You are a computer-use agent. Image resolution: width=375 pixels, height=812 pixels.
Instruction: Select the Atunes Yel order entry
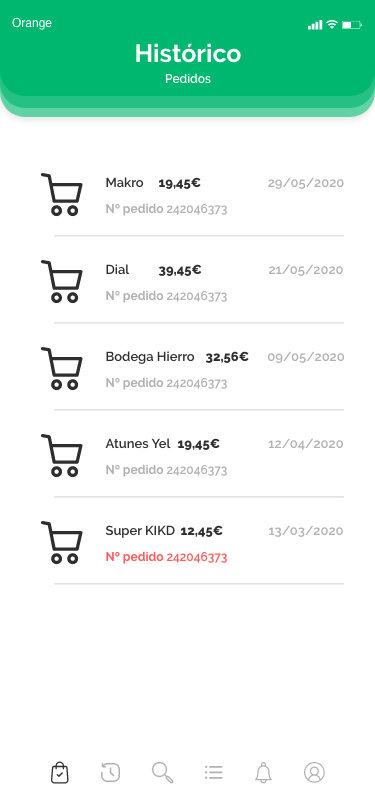(x=192, y=456)
